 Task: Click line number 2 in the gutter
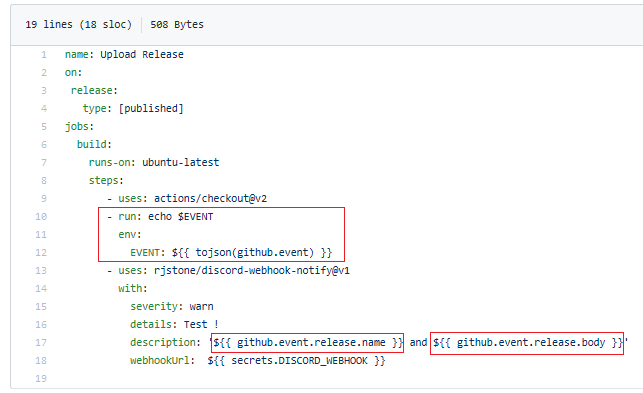(x=44, y=73)
